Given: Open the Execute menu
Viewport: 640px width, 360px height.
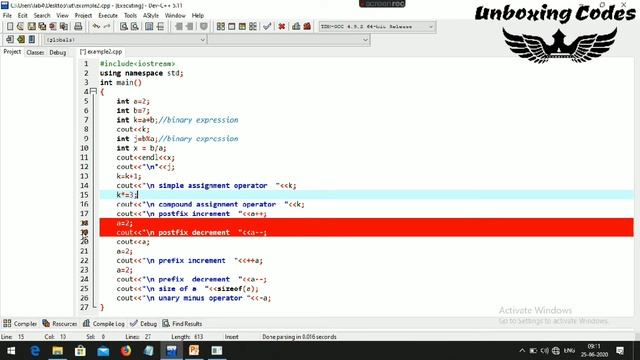Looking at the screenshot, I should point(108,16).
